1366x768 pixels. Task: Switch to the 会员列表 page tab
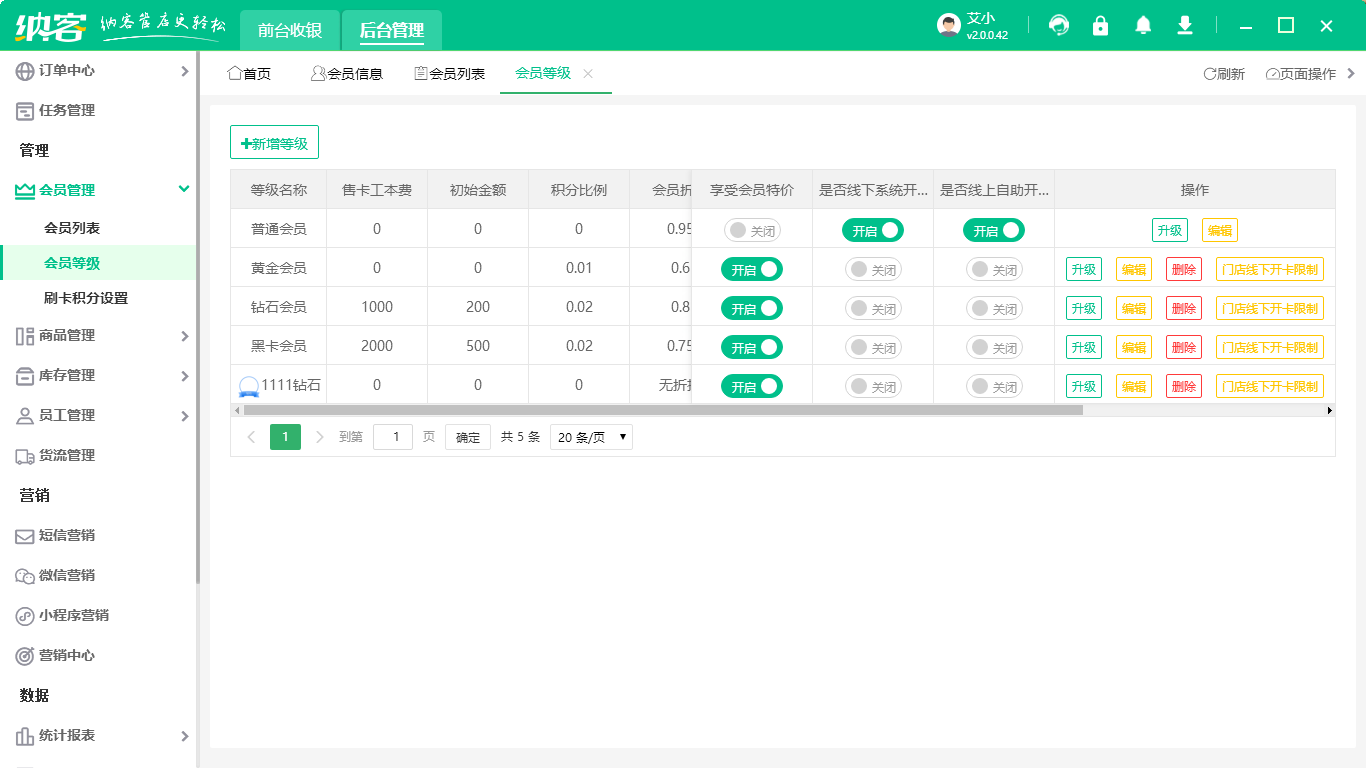(449, 74)
